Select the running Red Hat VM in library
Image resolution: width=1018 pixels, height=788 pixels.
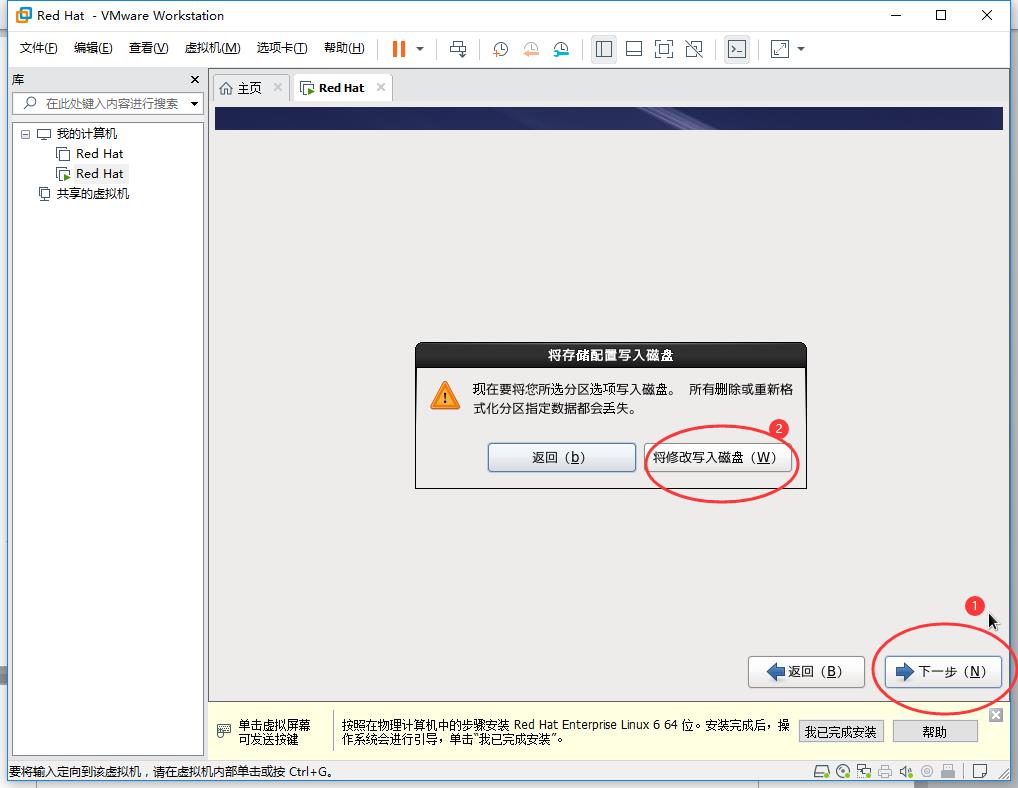(x=99, y=174)
